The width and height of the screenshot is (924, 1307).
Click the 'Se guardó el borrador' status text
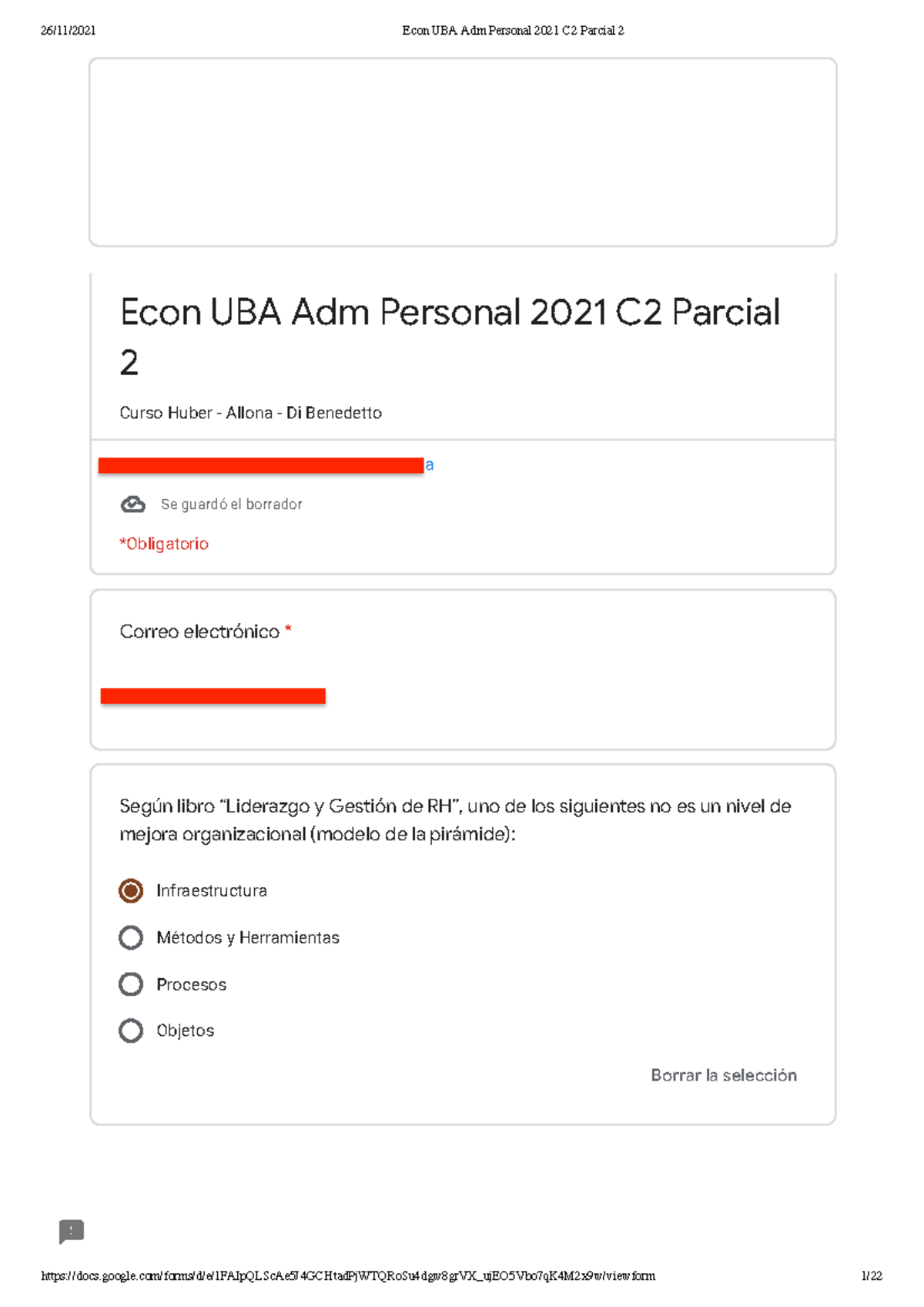[x=231, y=504]
